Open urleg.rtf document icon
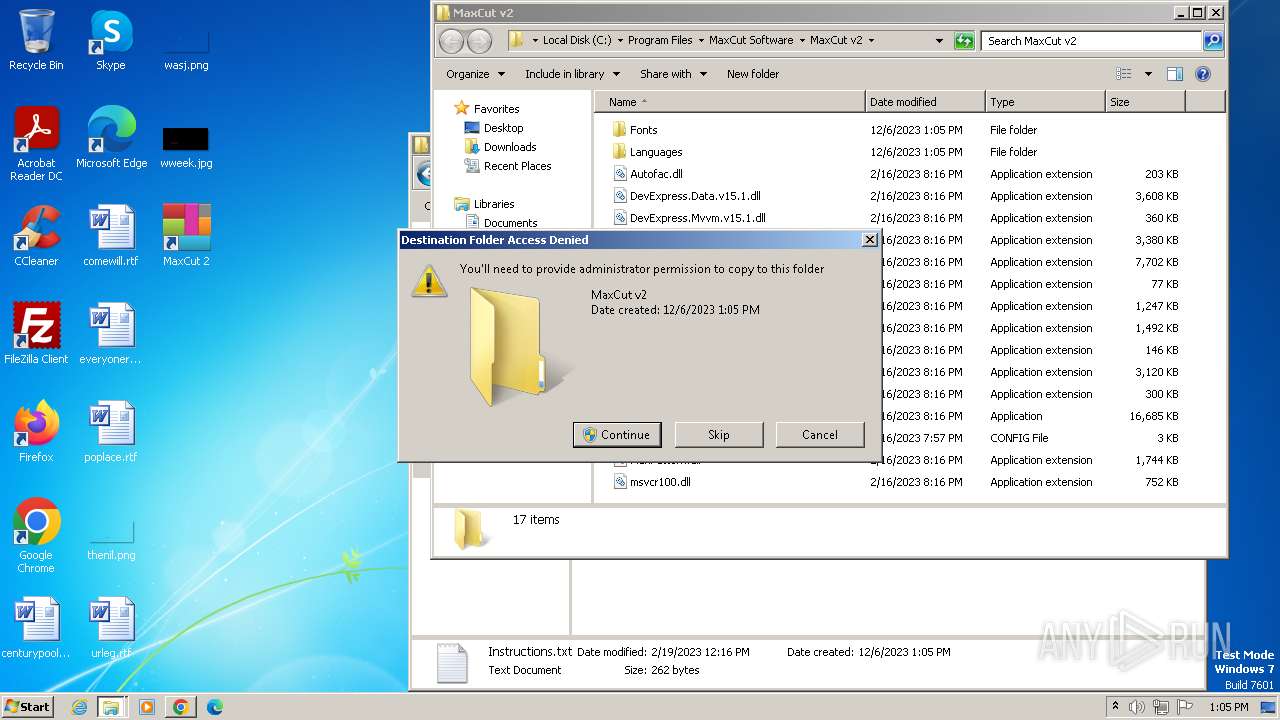This screenshot has height=720, width=1280. [111, 628]
